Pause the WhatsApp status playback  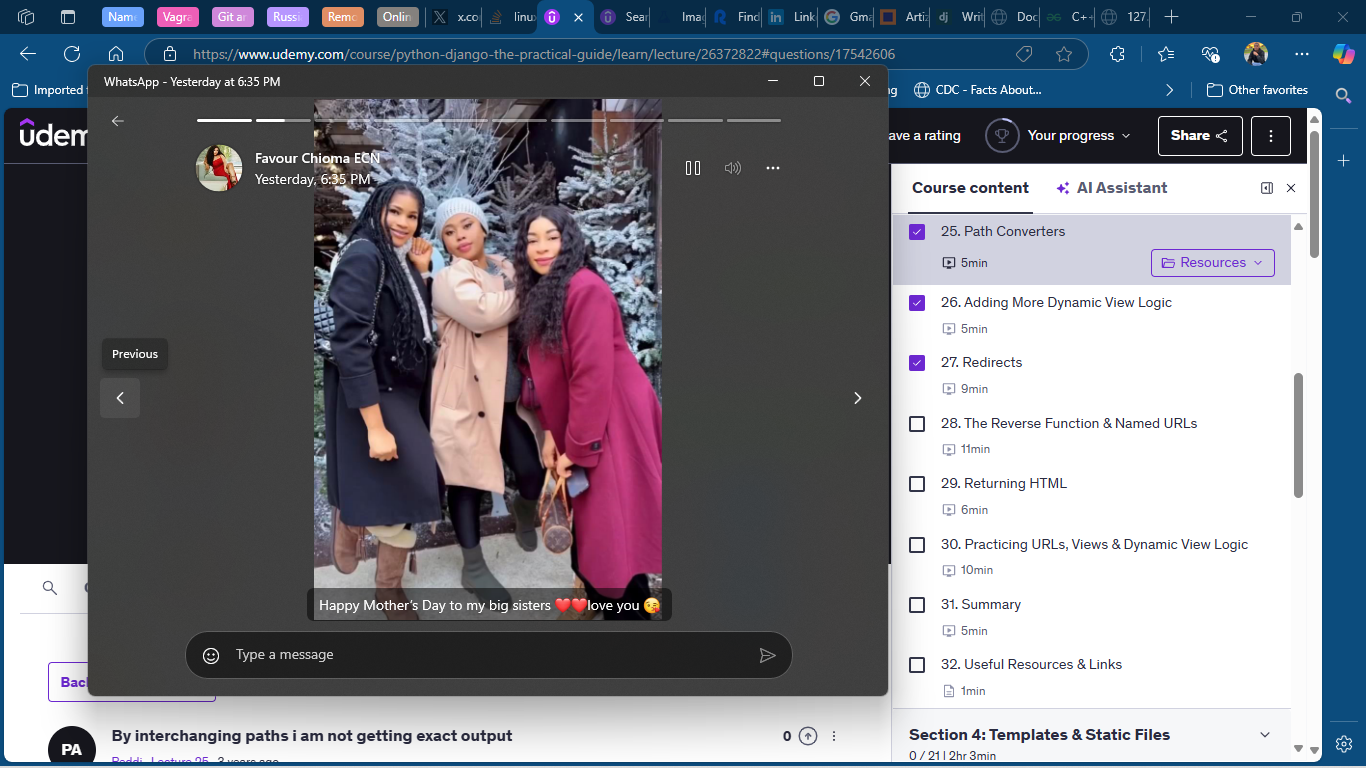[693, 168]
